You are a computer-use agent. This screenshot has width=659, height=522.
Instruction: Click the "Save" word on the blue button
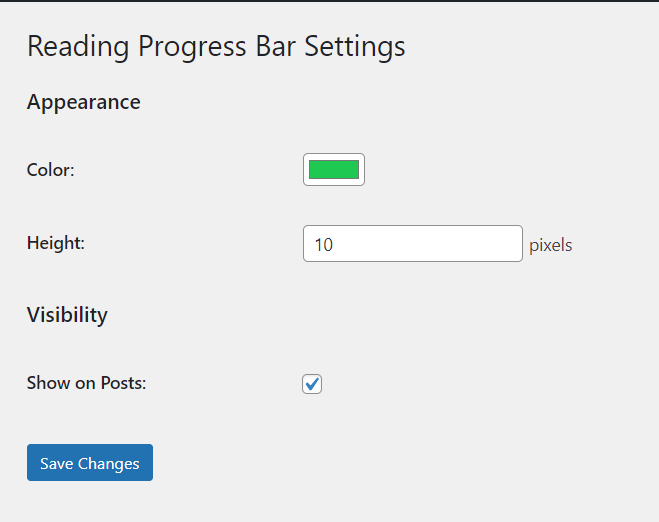[57, 464]
